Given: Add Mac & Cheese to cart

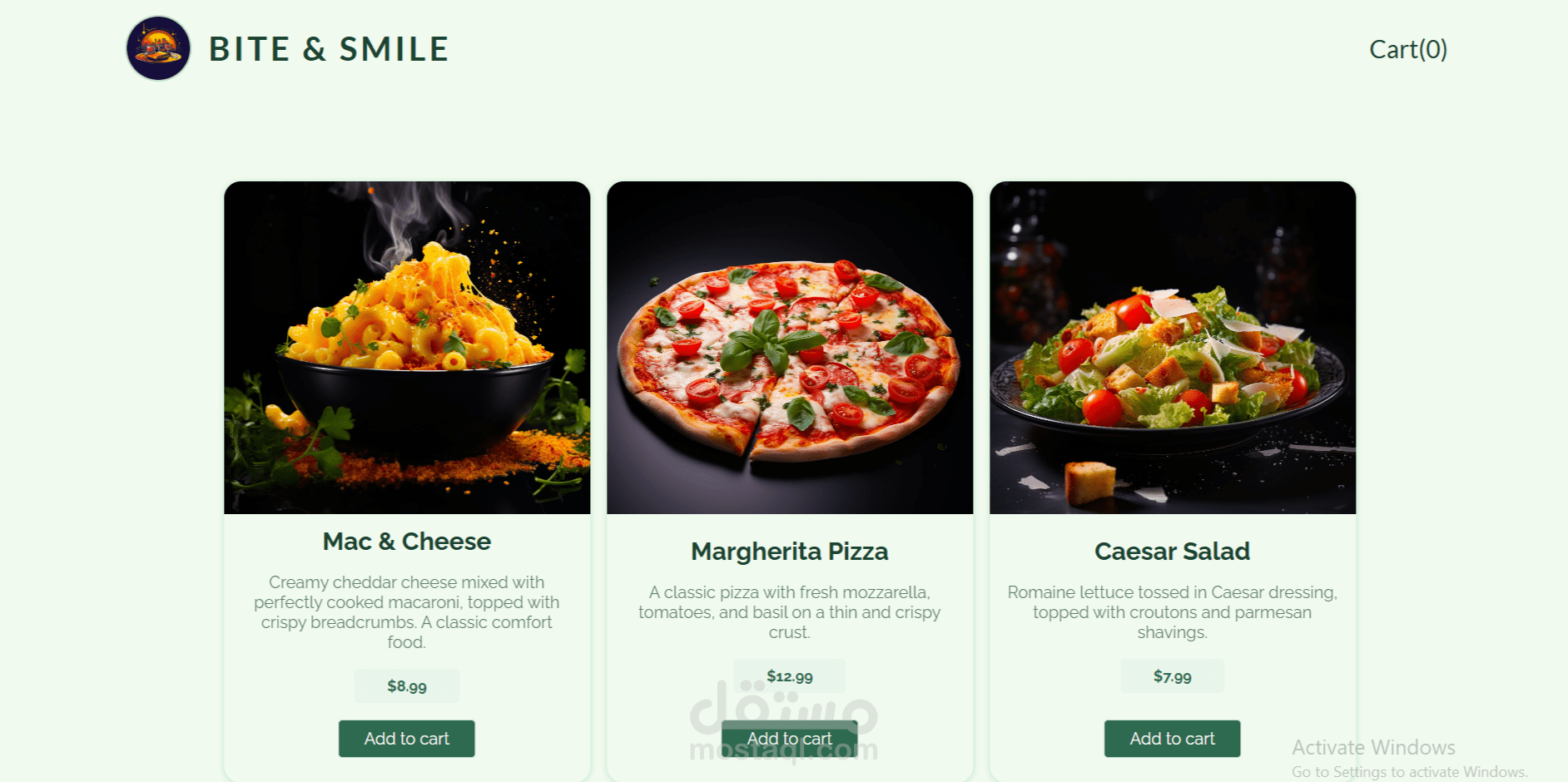Looking at the screenshot, I should (x=407, y=739).
